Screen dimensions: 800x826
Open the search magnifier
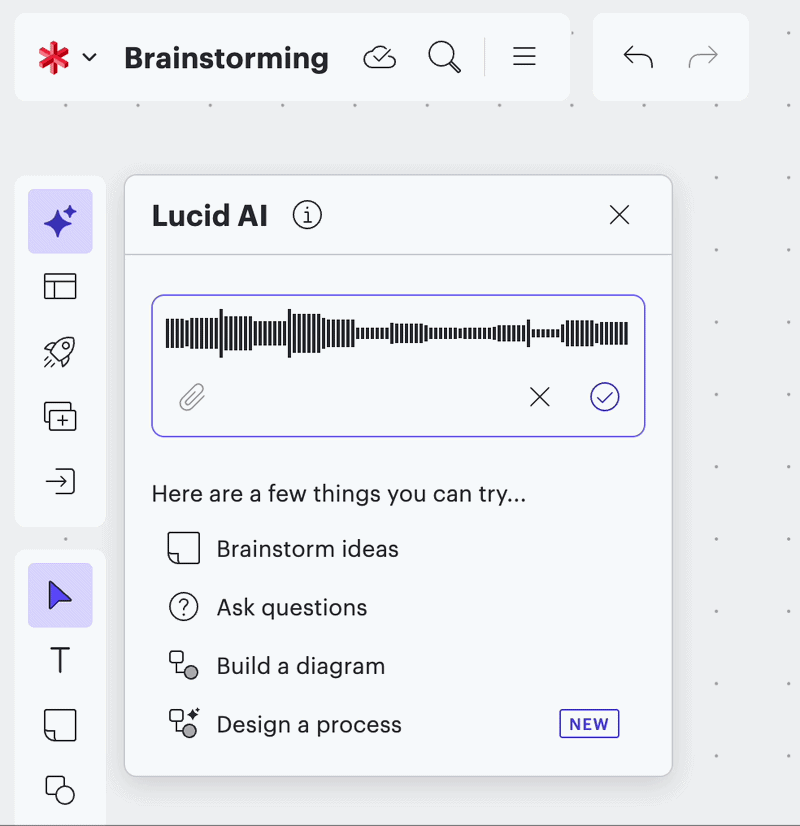click(445, 57)
